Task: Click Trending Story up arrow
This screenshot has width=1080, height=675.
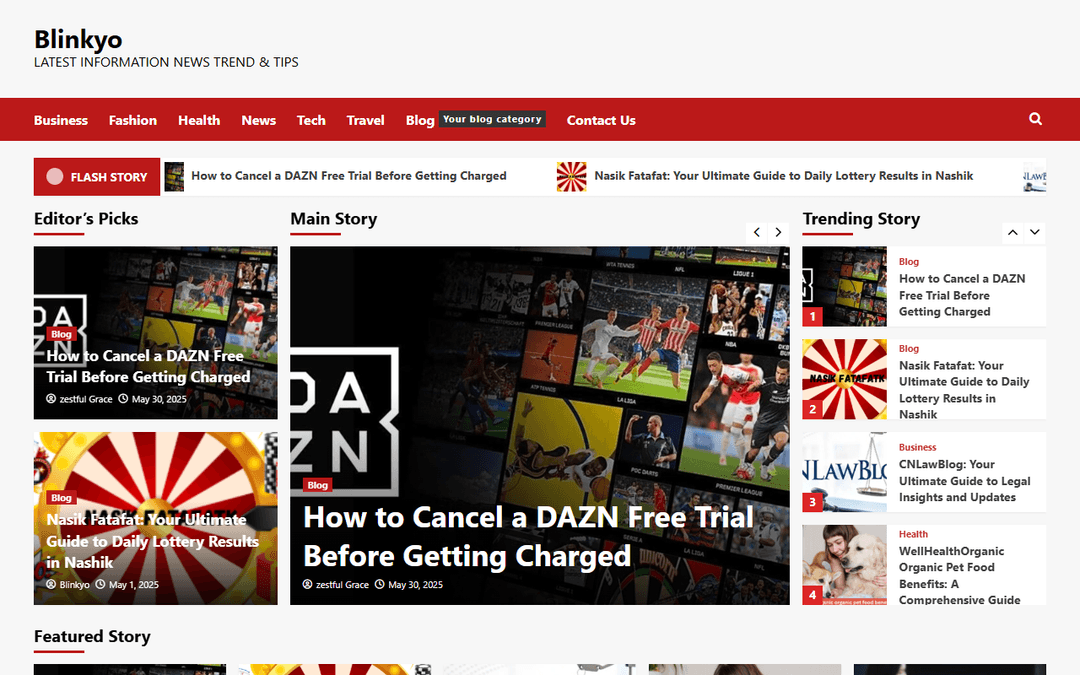Action: click(1012, 233)
